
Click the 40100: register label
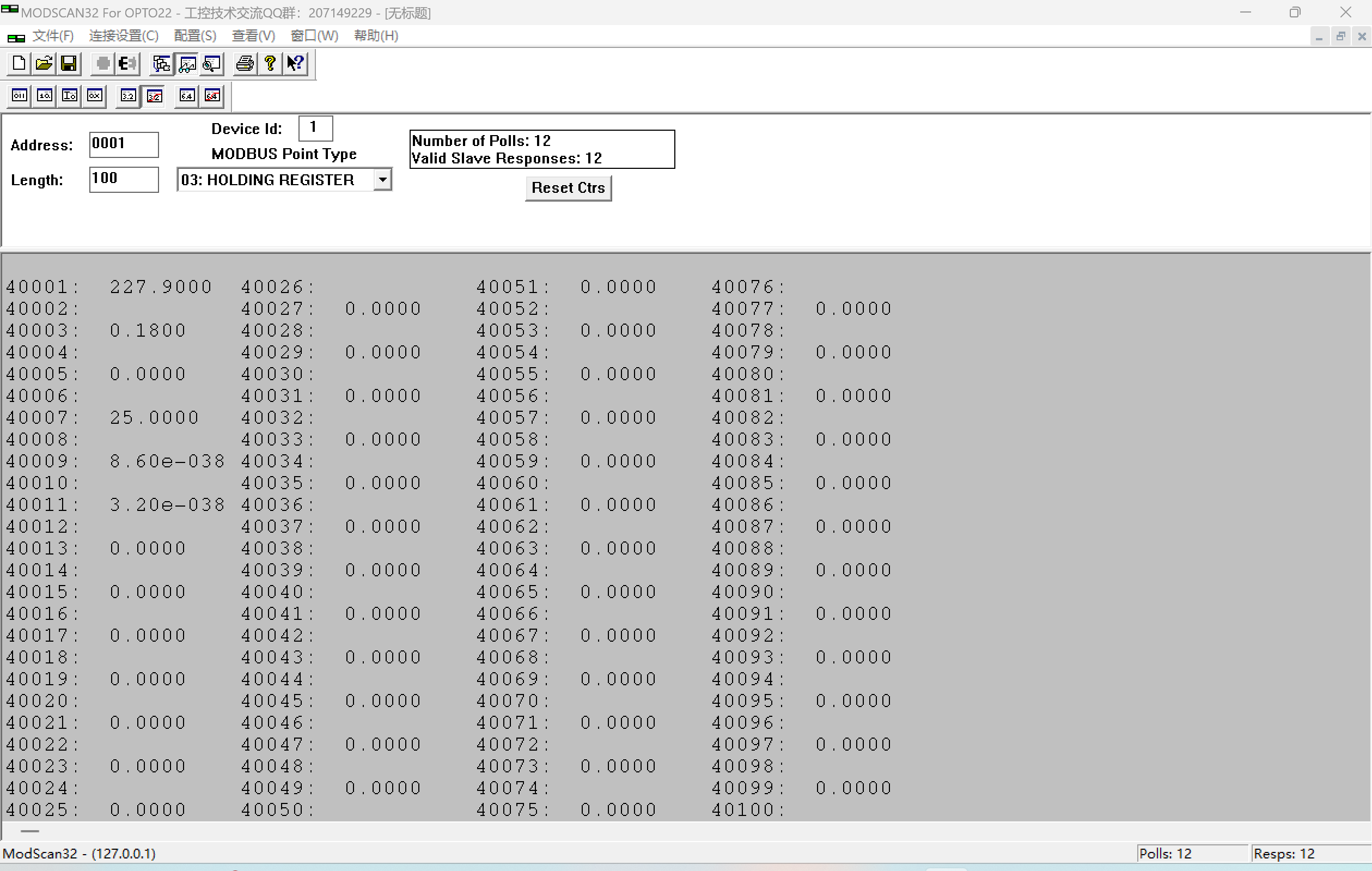(748, 810)
